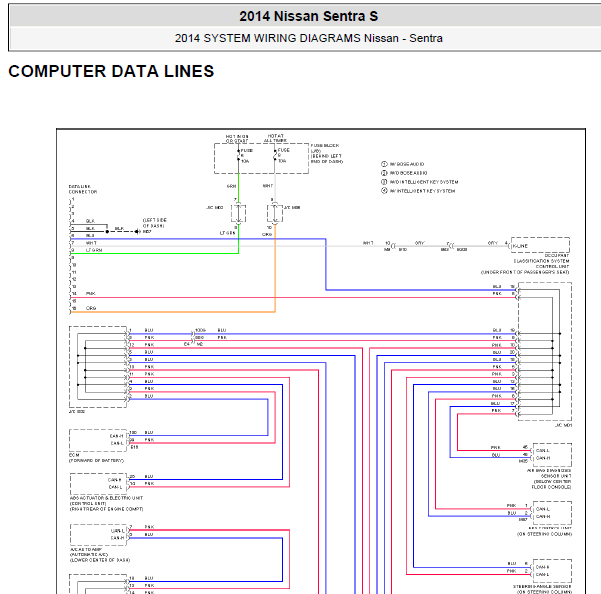This screenshot has width=601, height=594.
Task: Click the ABS actuator CAN-H terminal
Action: (x=115, y=480)
